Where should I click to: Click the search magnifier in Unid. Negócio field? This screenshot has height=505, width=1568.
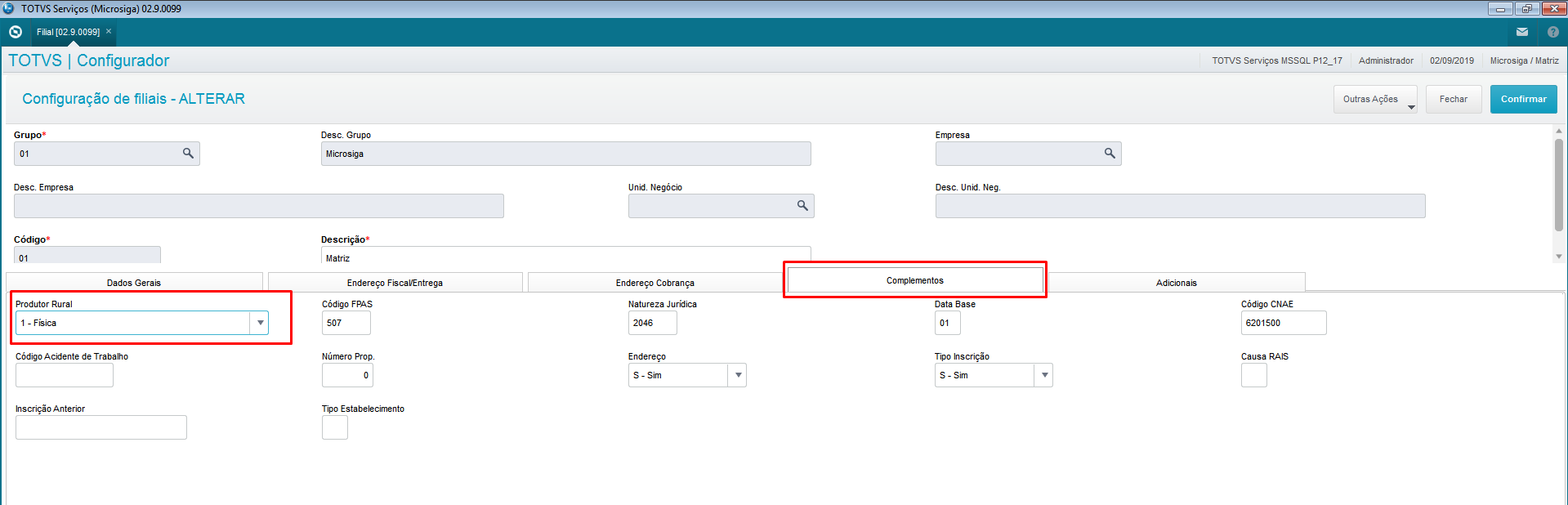click(x=802, y=206)
